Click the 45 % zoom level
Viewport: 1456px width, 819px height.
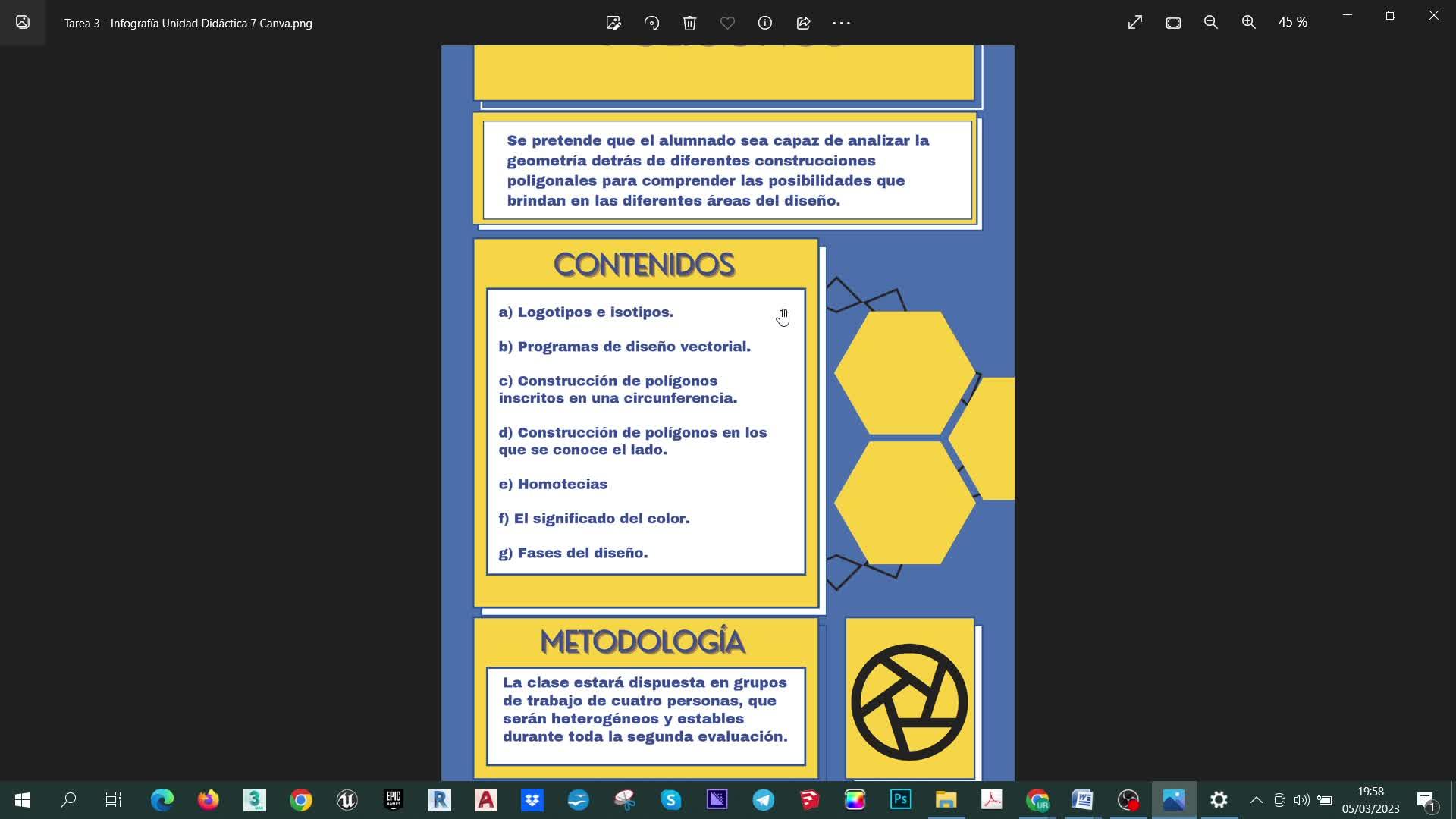pyautogui.click(x=1292, y=23)
